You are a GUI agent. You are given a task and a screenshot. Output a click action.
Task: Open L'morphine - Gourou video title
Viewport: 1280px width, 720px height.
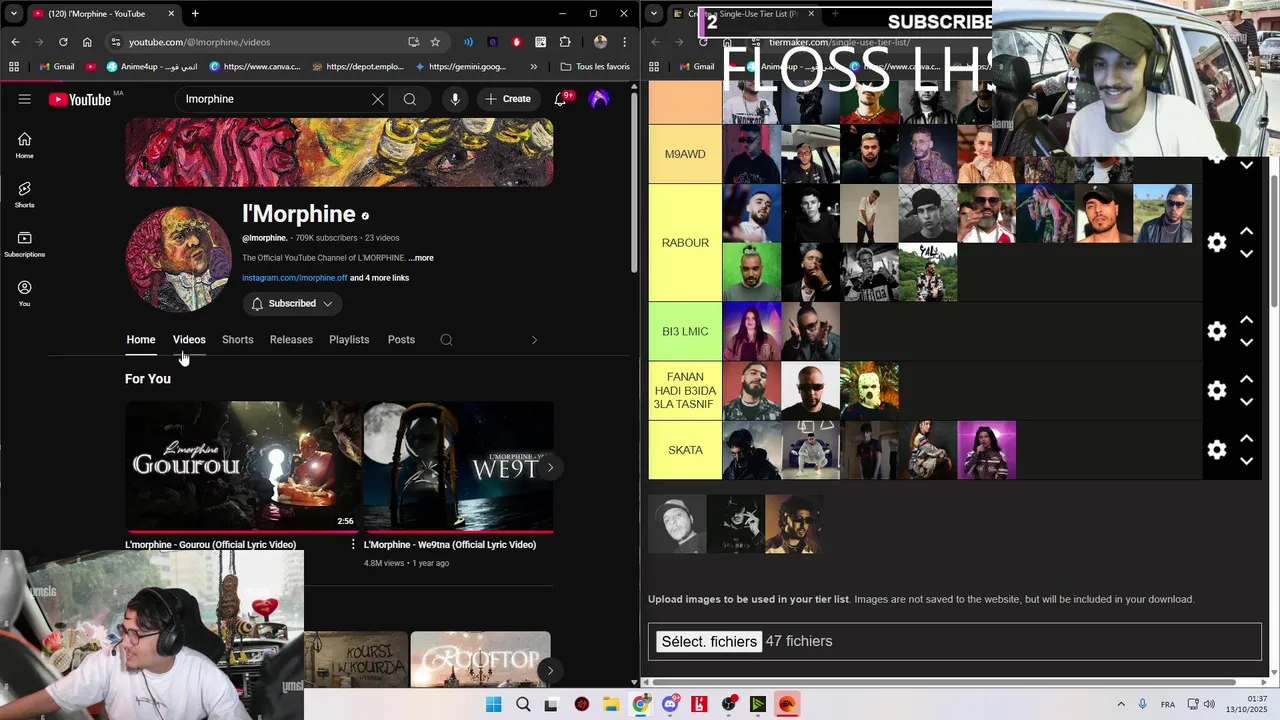tap(210, 545)
